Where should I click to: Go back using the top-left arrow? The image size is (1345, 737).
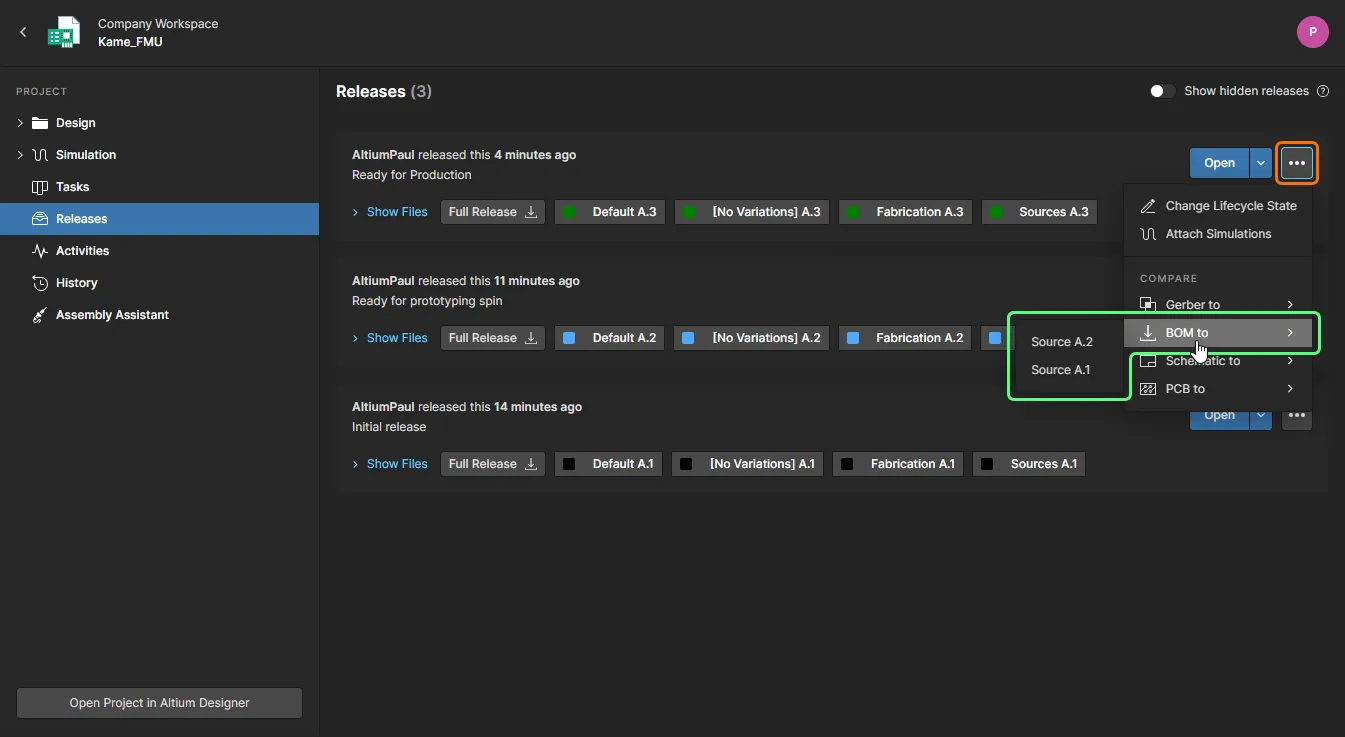click(x=23, y=32)
